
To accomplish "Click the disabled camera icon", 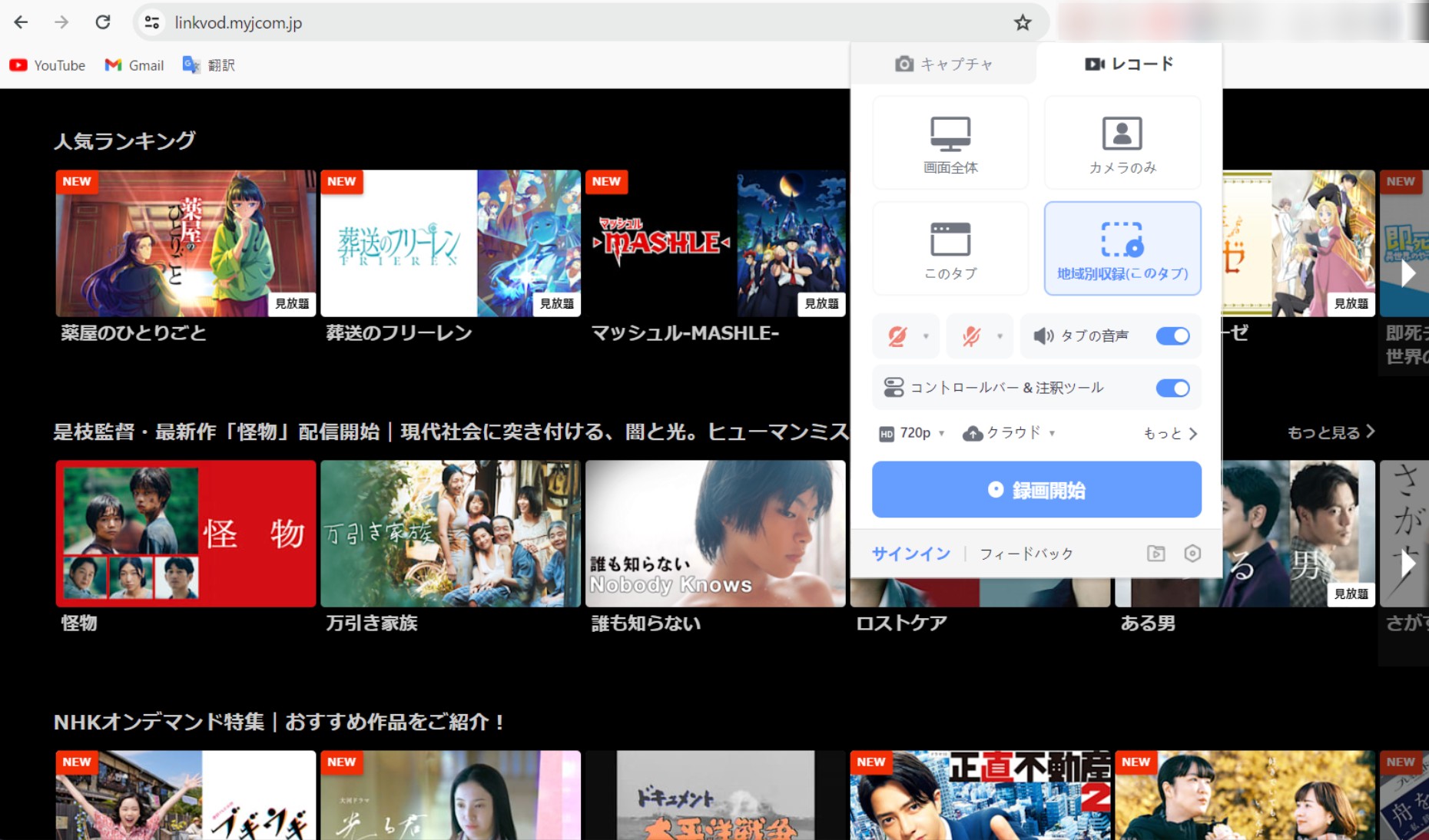I will (x=897, y=336).
